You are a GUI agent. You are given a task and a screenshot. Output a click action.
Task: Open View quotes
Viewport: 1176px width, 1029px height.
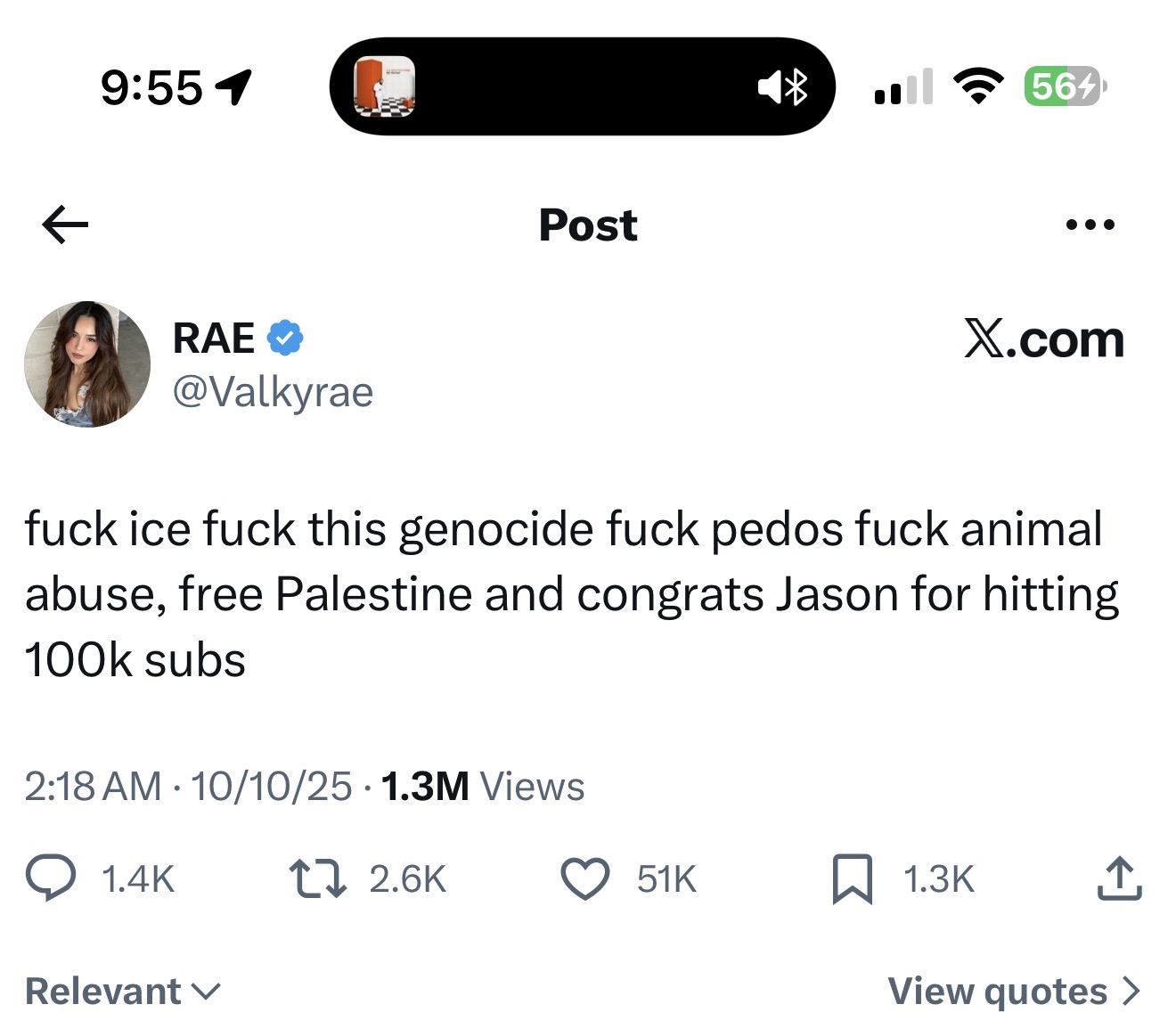[1014, 991]
